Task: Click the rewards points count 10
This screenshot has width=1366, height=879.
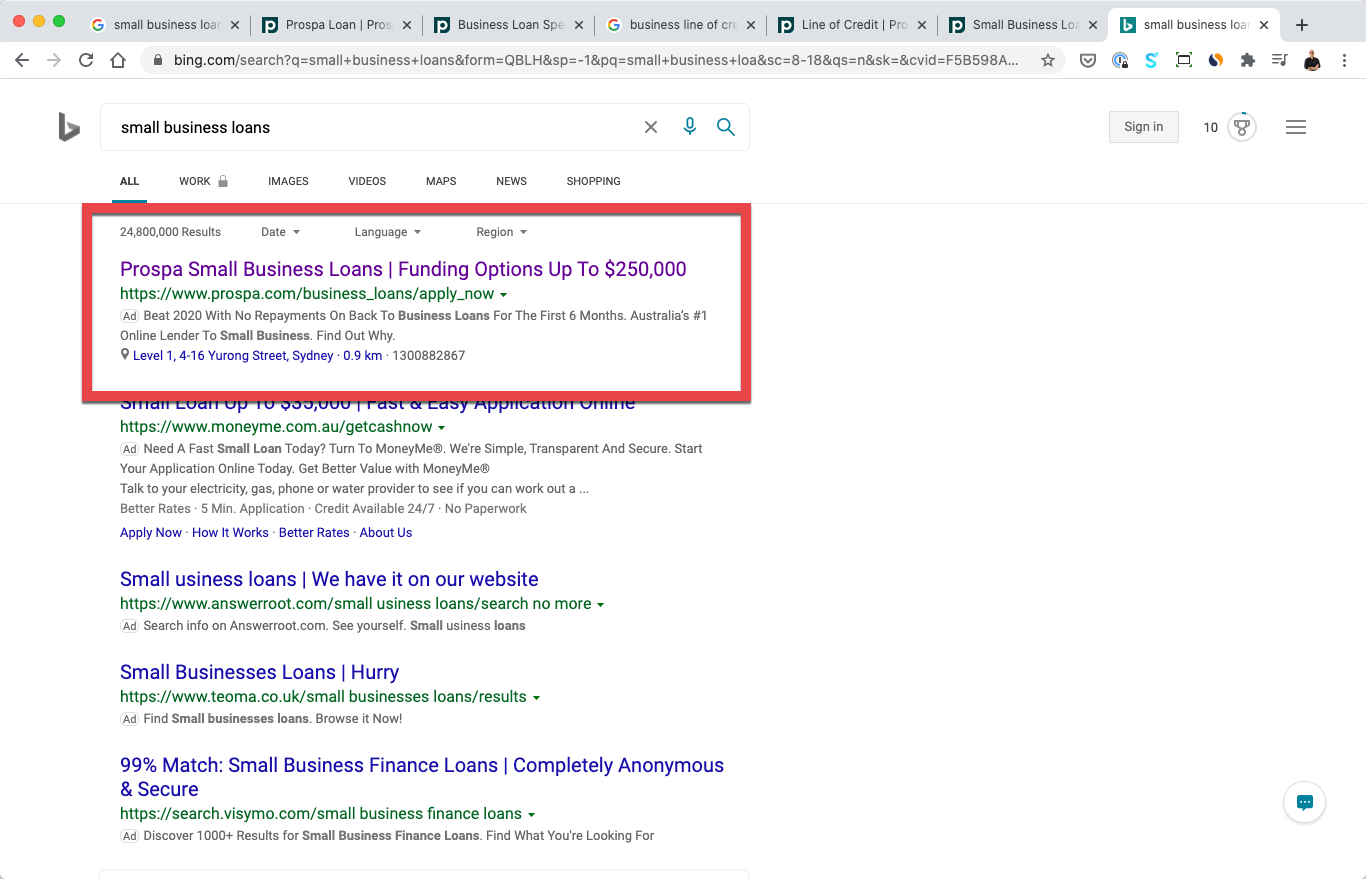Action: (x=1210, y=127)
